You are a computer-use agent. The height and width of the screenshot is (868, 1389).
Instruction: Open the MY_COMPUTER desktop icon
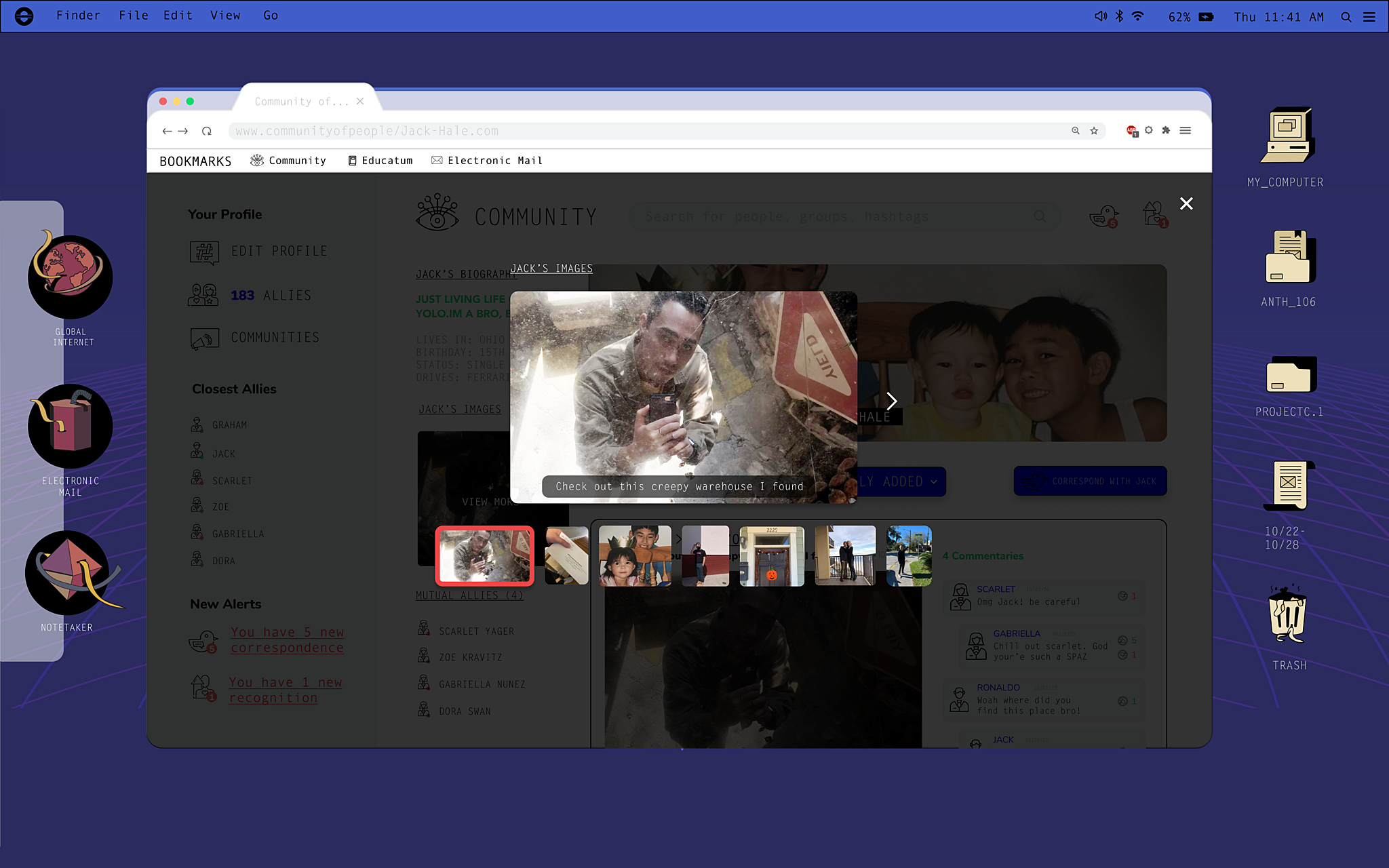(1287, 136)
